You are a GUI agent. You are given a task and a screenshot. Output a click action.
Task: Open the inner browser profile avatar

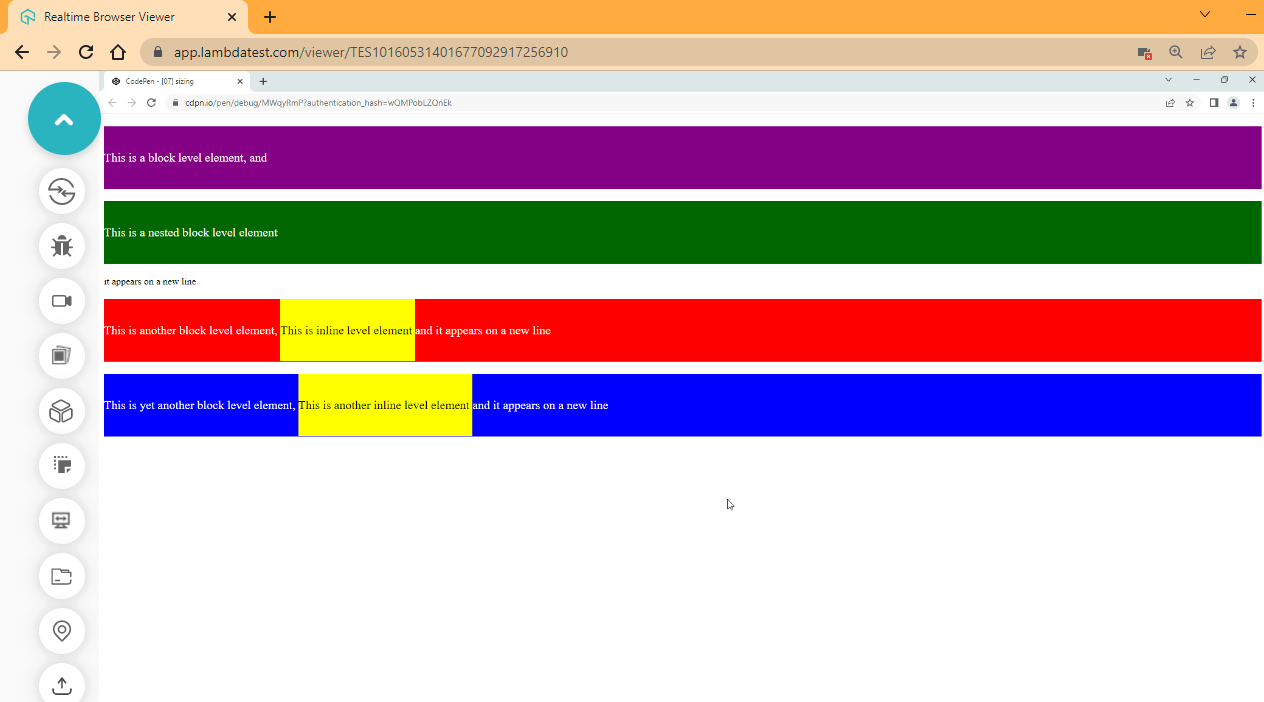(1234, 103)
